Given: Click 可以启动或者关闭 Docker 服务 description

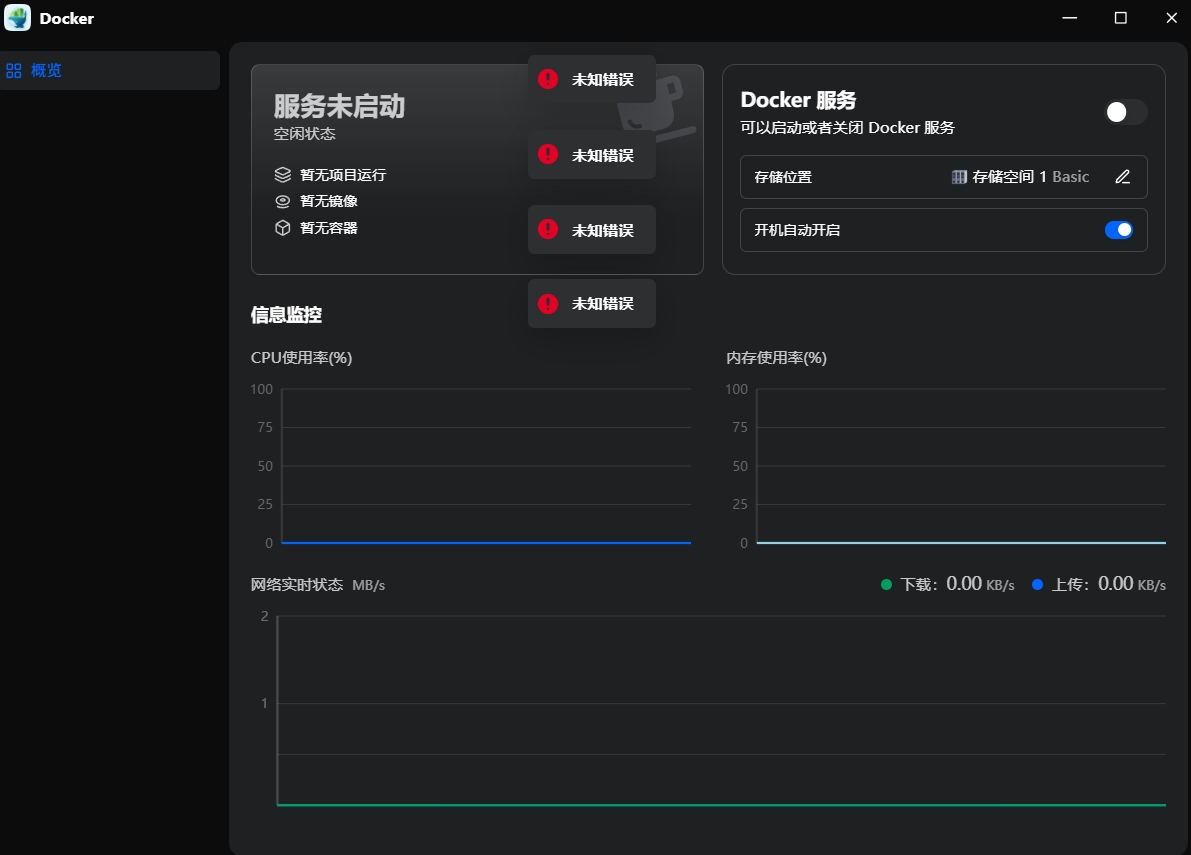Looking at the screenshot, I should pyautogui.click(x=848, y=128).
